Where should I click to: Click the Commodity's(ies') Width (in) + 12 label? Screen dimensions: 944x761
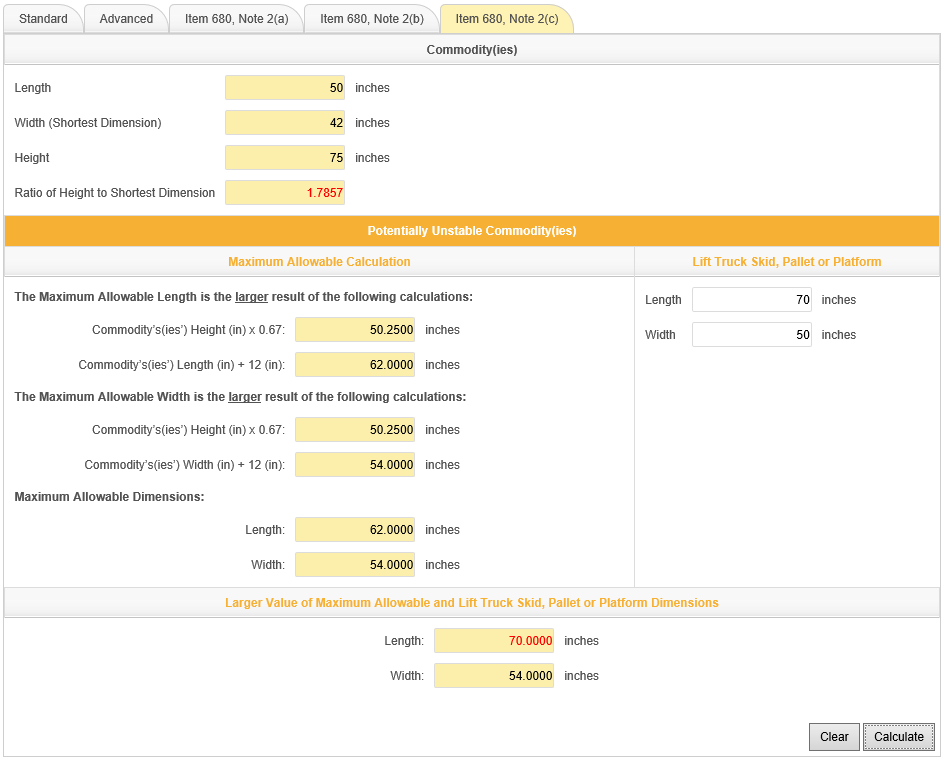pyautogui.click(x=185, y=465)
